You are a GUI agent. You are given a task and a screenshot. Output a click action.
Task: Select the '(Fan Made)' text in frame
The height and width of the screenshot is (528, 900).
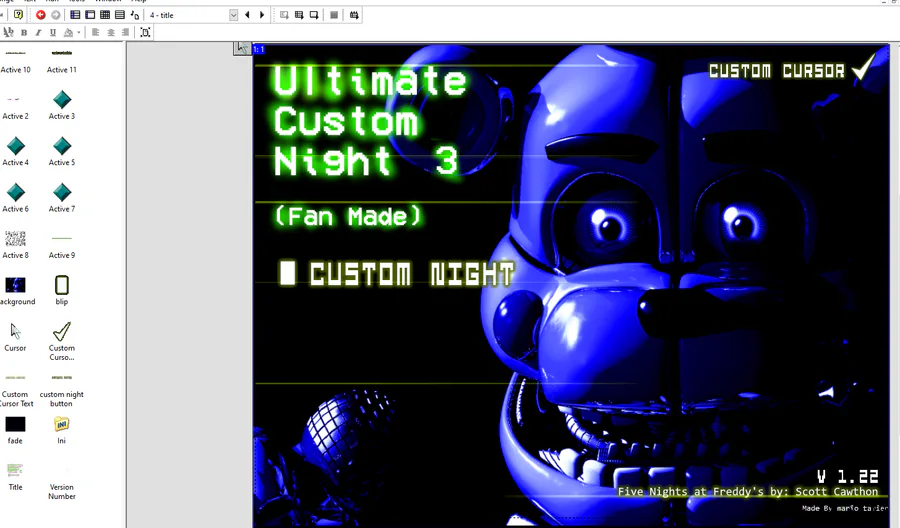348,216
